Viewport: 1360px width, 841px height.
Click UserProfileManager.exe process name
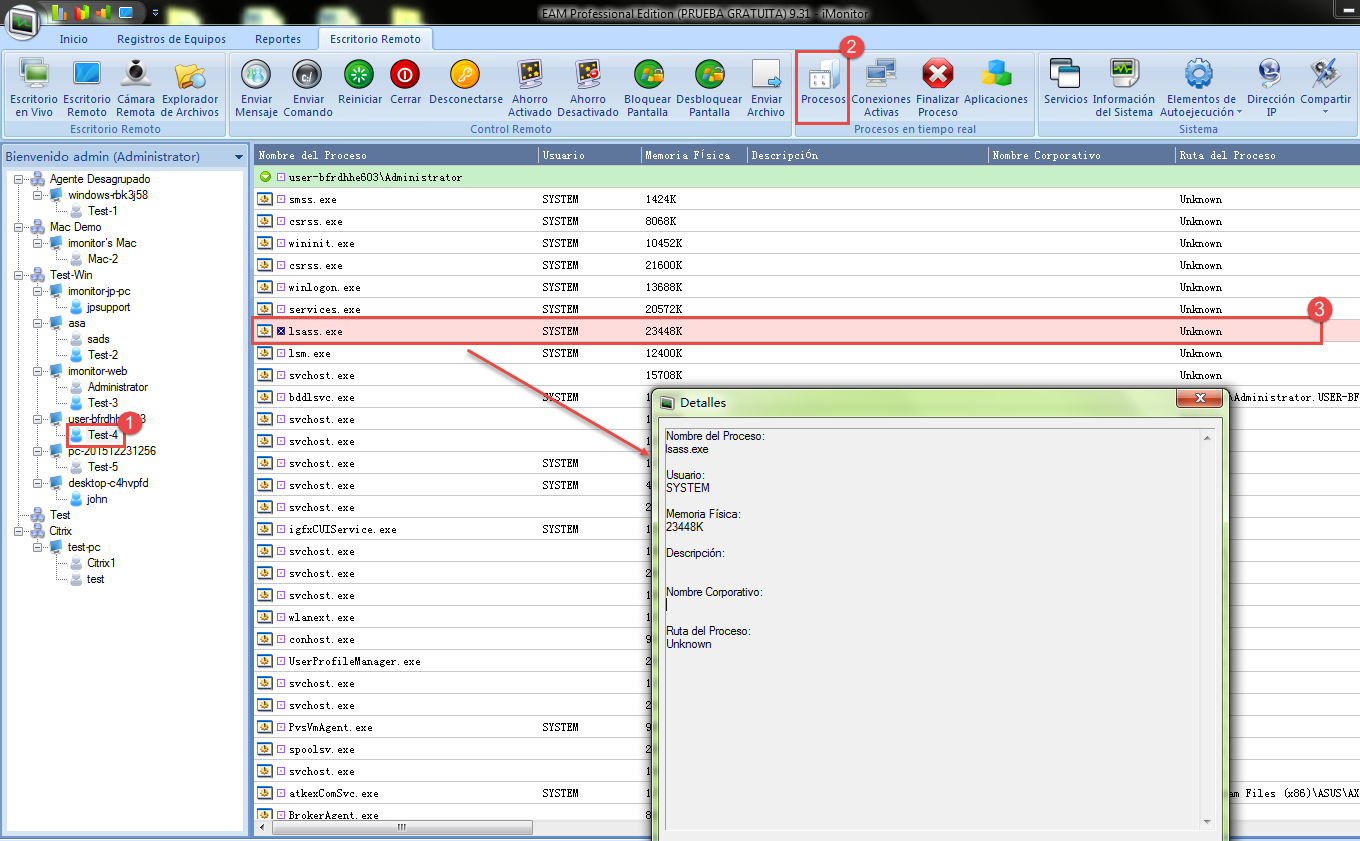coord(354,661)
